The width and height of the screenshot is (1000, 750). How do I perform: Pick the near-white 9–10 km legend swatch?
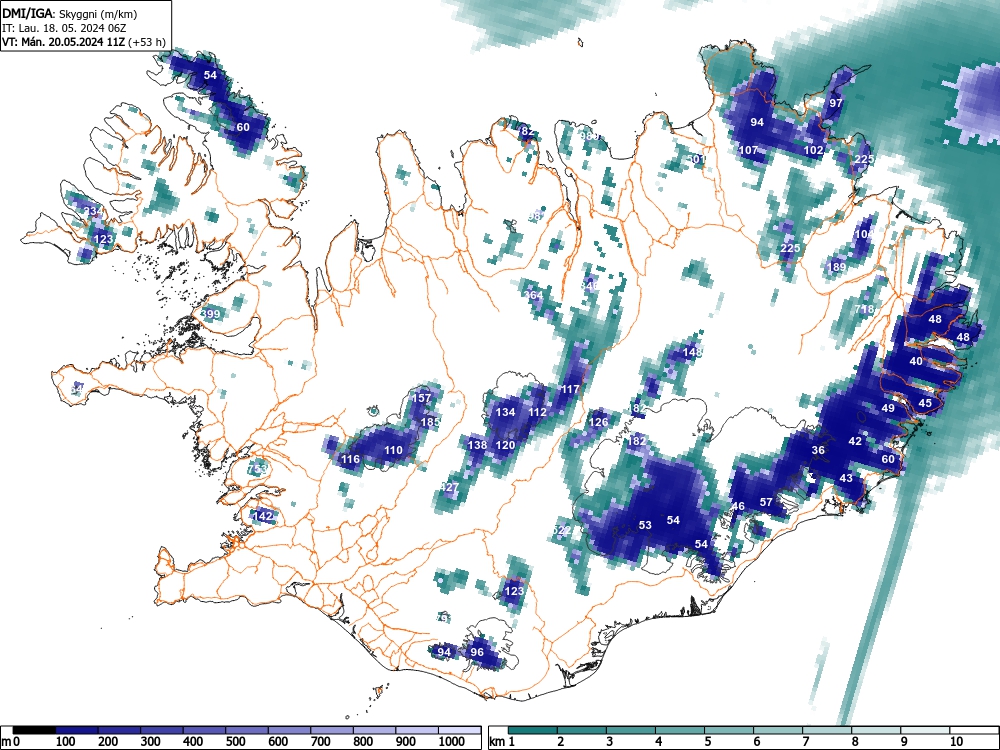[x=925, y=730]
